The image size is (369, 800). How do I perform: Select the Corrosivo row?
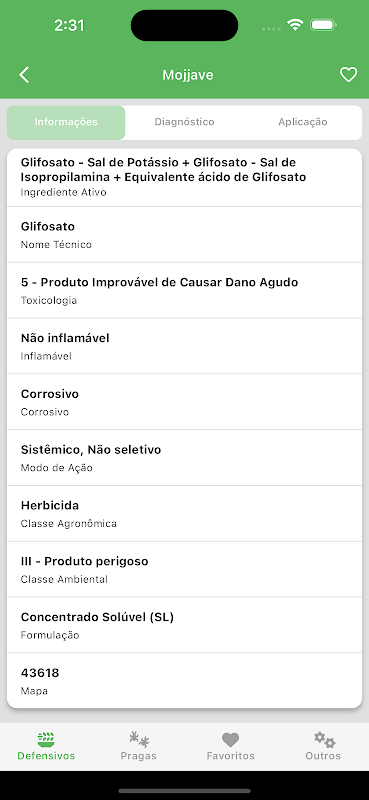coord(184,402)
